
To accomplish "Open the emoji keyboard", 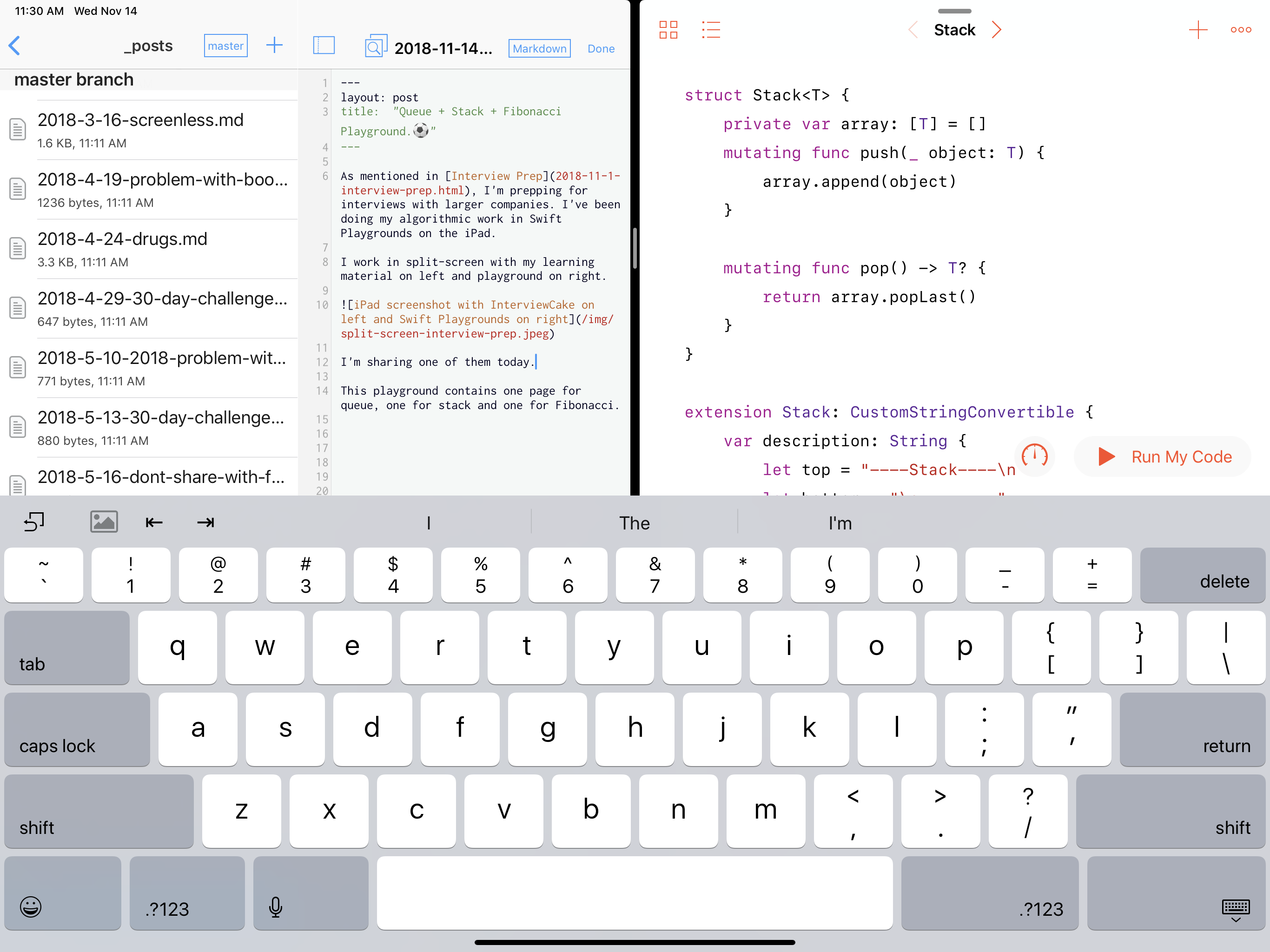I will click(63, 893).
